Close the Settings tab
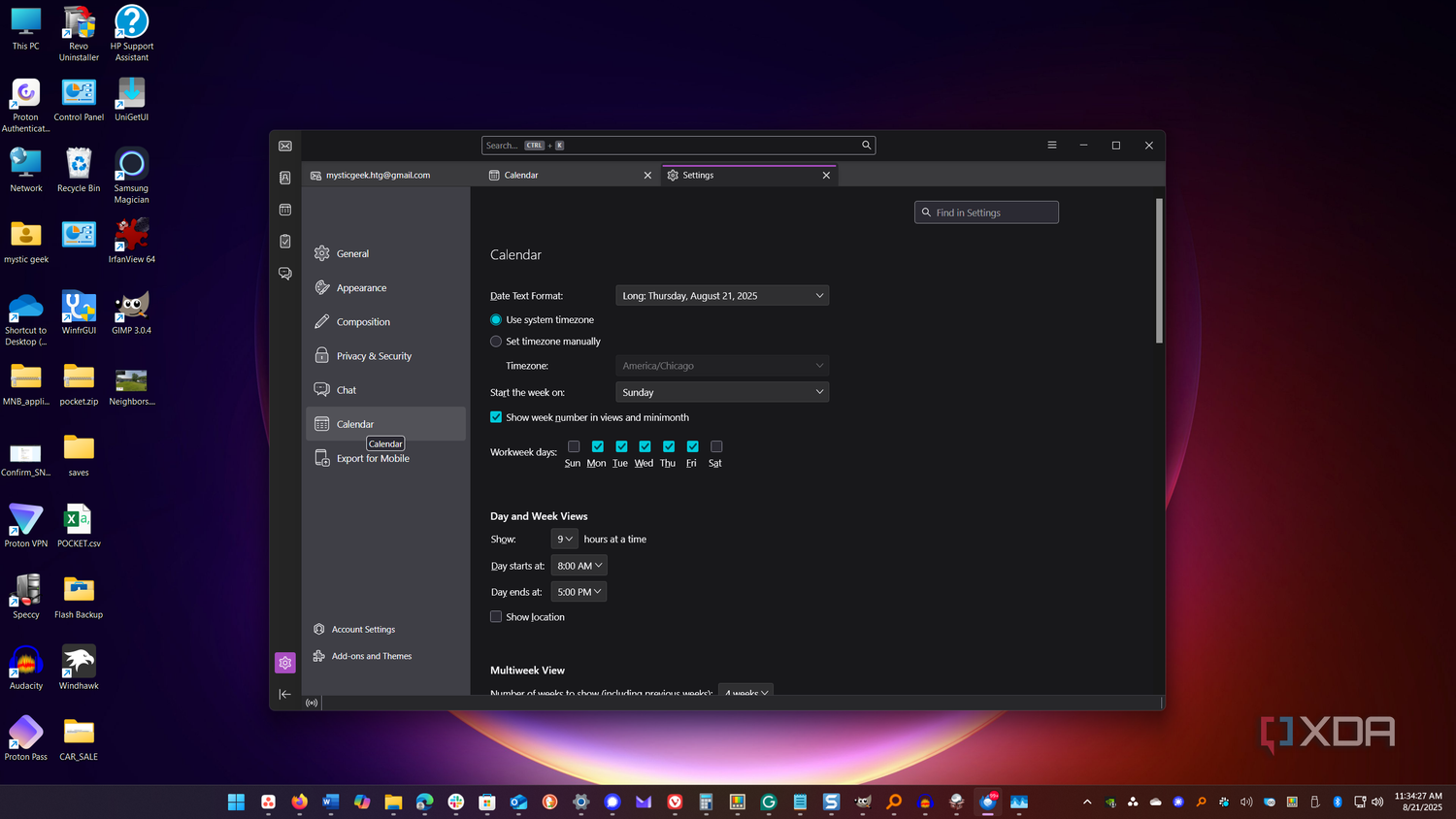 pos(826,176)
